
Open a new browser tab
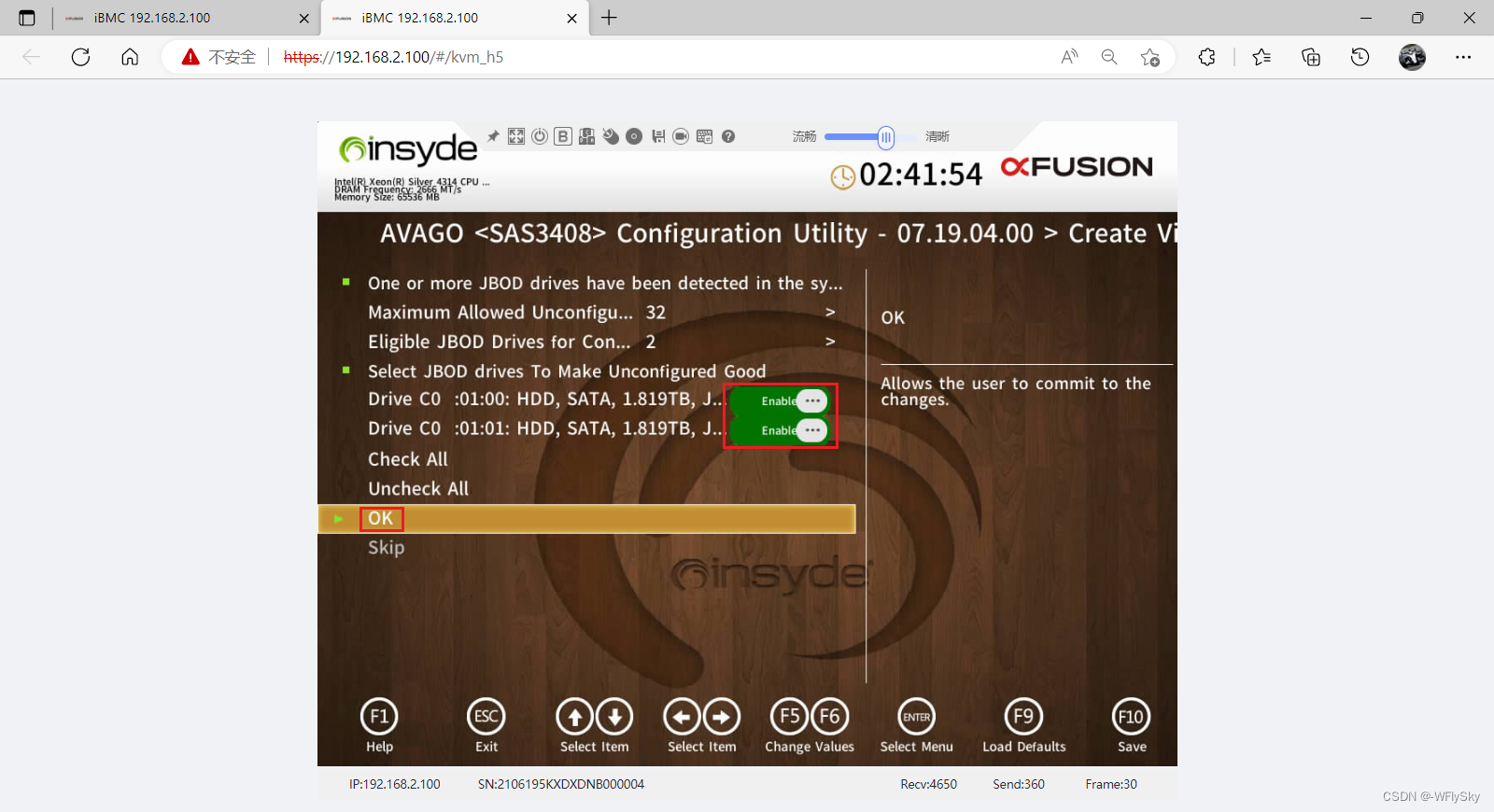click(609, 18)
